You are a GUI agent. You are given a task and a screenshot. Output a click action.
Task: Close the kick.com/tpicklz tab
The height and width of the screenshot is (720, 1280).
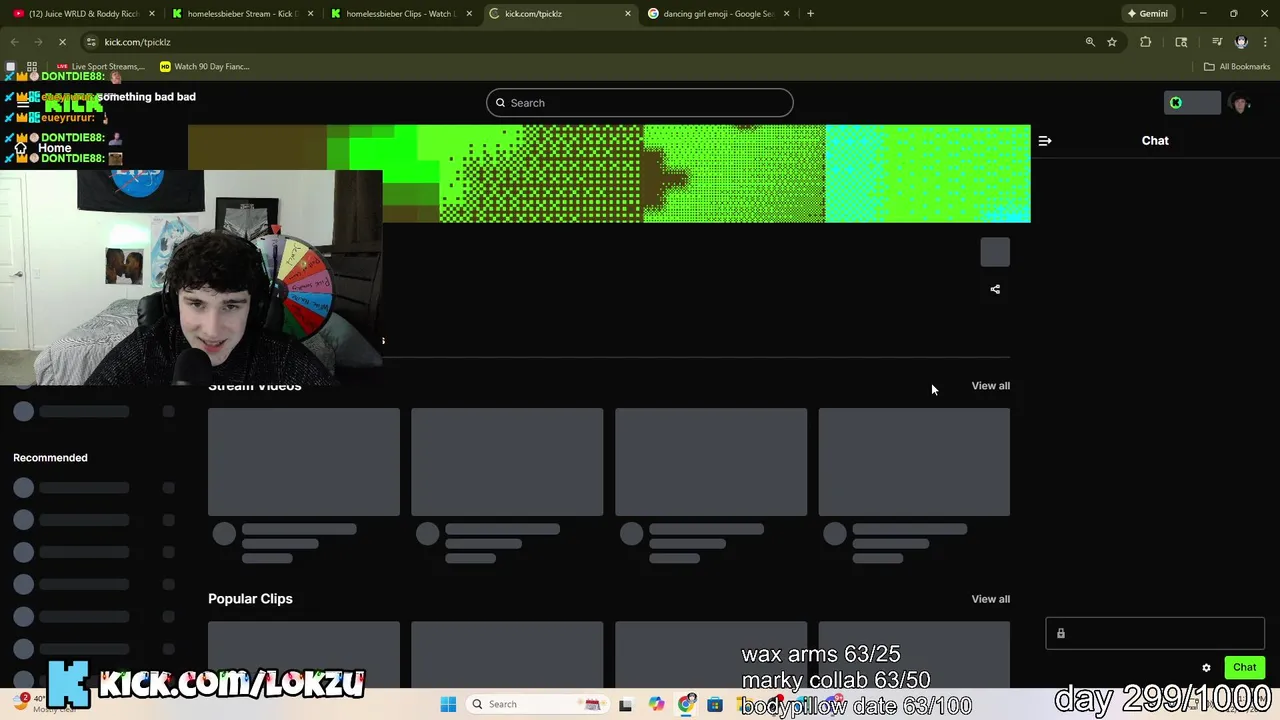coord(628,14)
